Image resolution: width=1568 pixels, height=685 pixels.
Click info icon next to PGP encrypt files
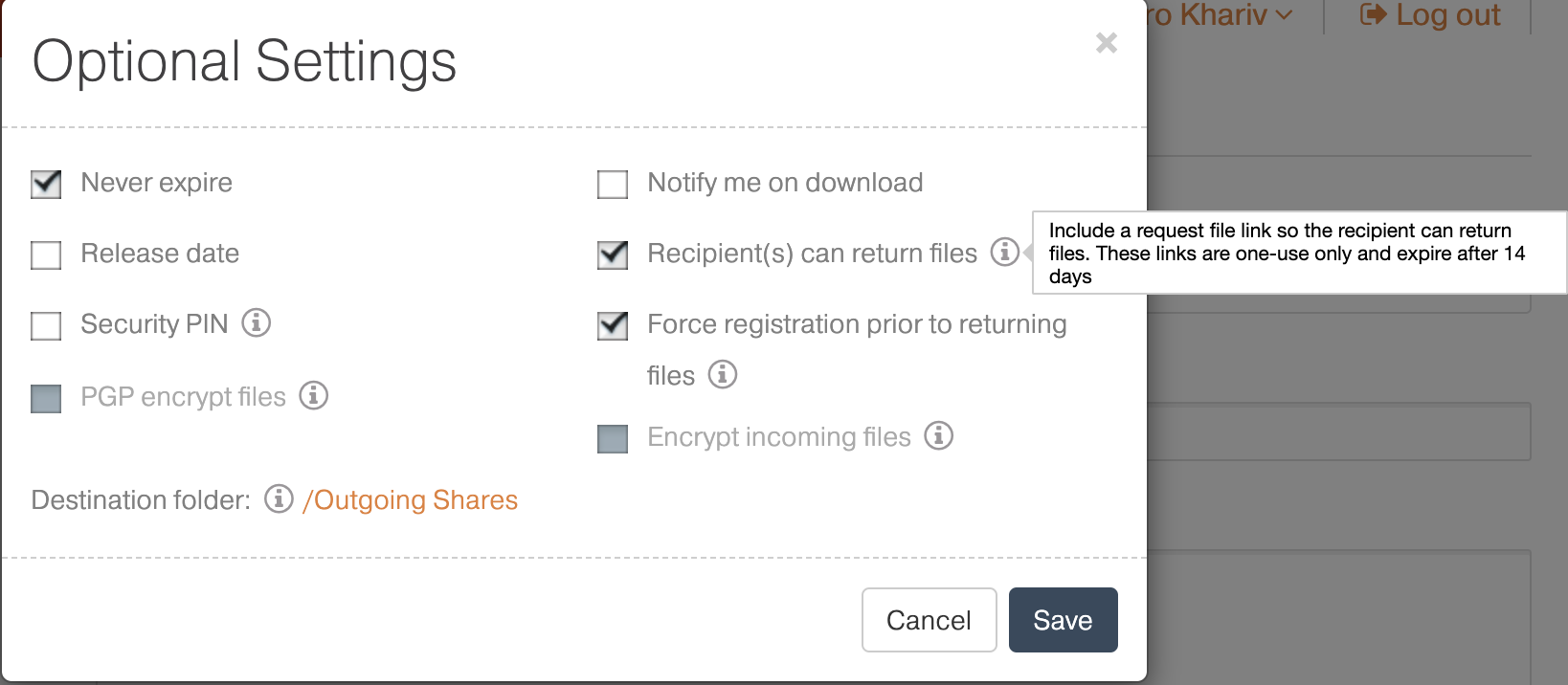tap(314, 395)
